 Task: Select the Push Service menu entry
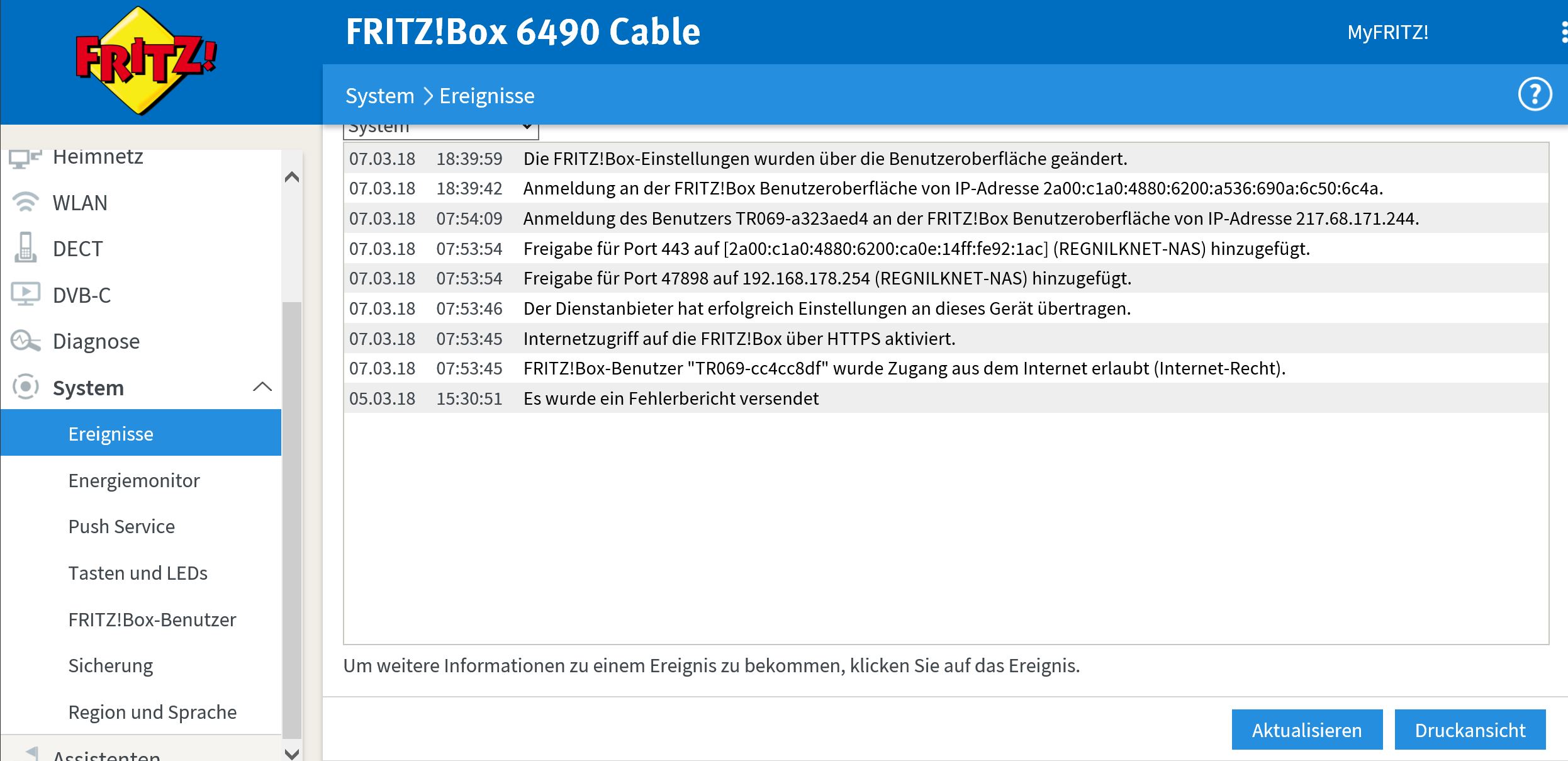[x=121, y=526]
